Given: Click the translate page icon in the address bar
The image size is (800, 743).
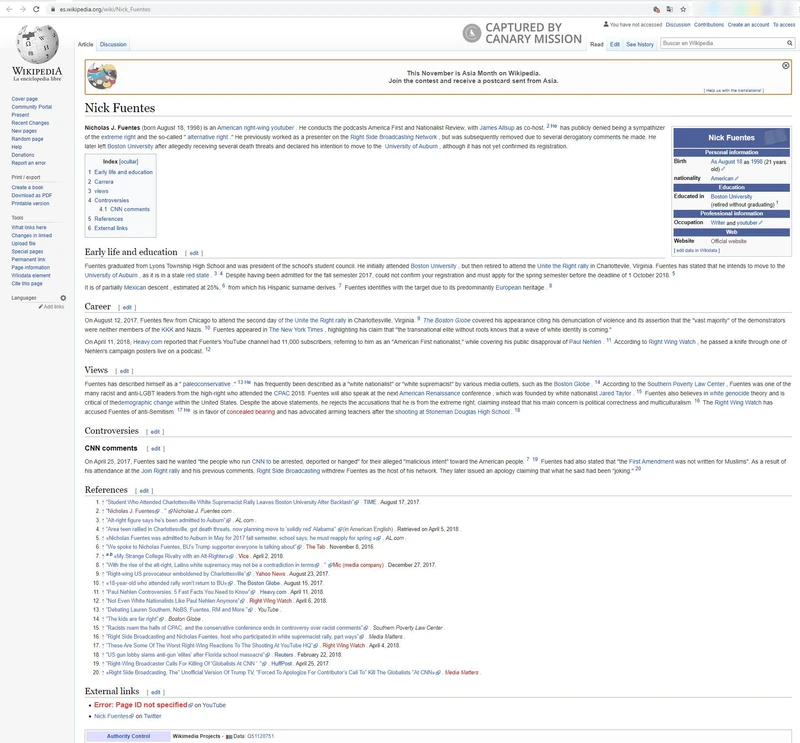Looking at the screenshot, I should (x=669, y=9).
